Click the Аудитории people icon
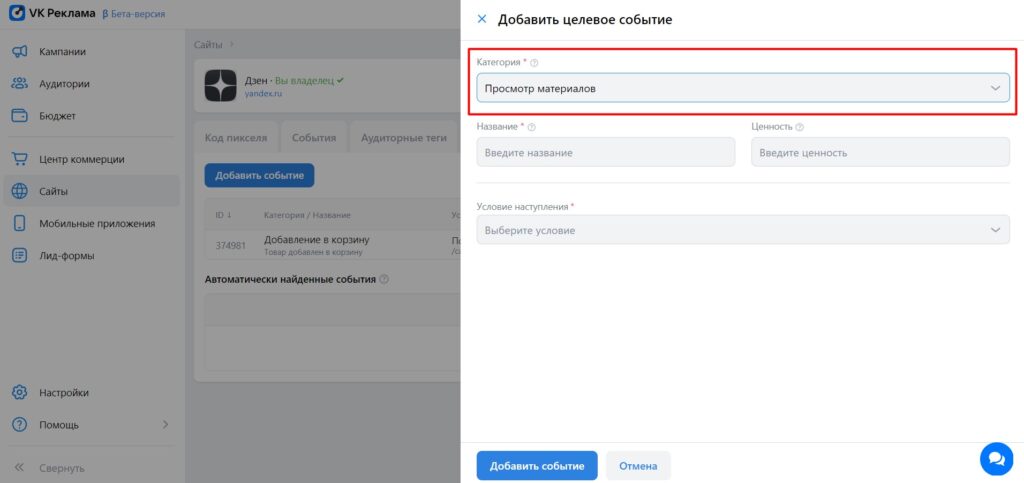 click(x=19, y=84)
